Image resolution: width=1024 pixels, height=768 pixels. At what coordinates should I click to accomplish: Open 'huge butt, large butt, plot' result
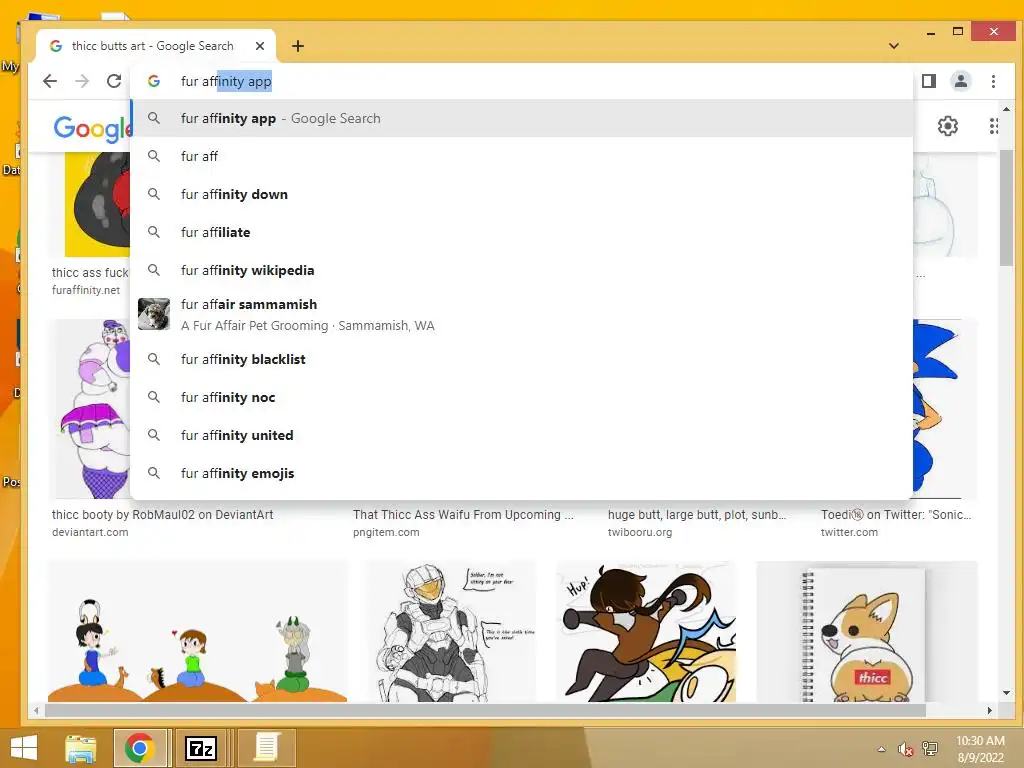(x=697, y=515)
